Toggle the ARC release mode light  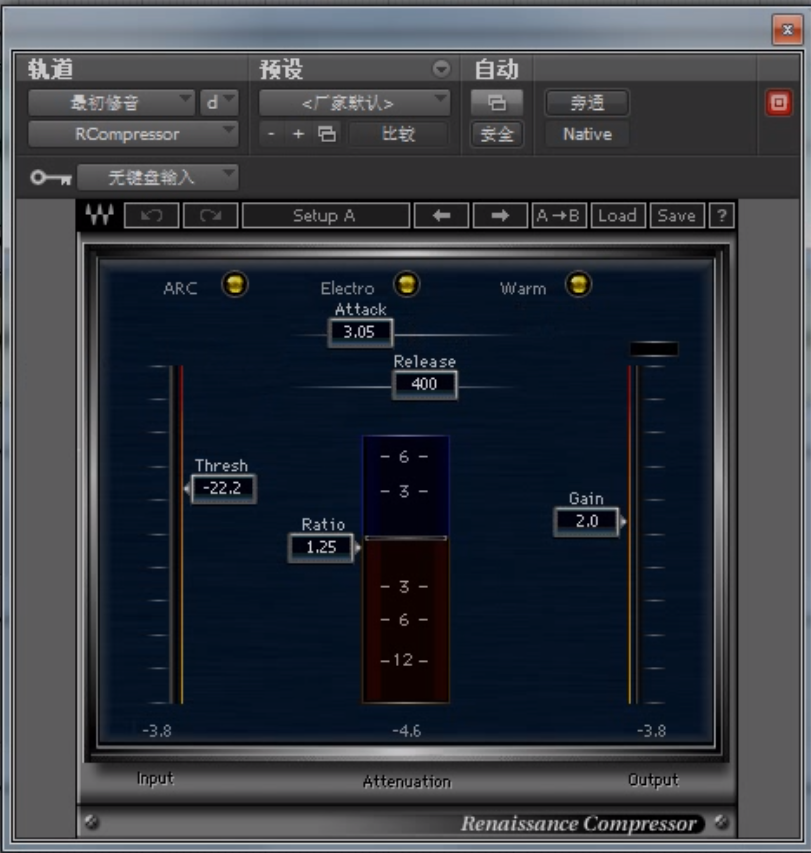(234, 285)
